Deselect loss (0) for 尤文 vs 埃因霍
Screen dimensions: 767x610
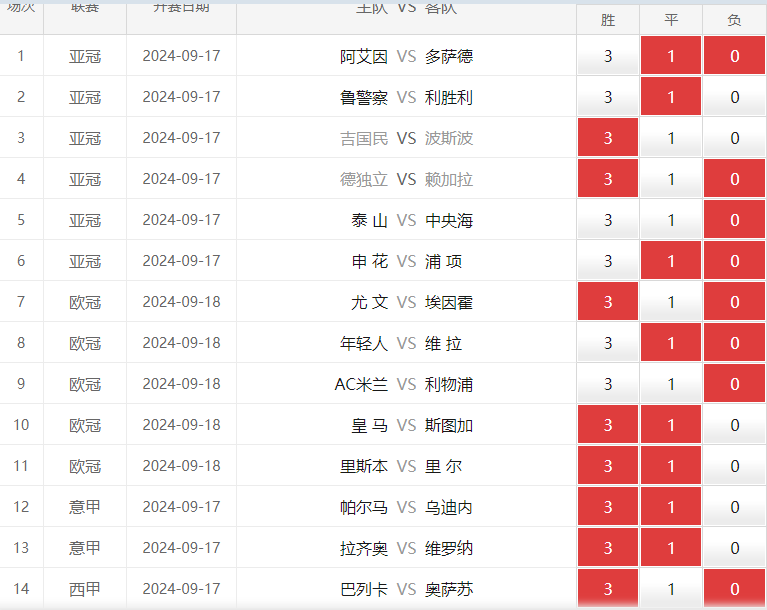tap(734, 302)
